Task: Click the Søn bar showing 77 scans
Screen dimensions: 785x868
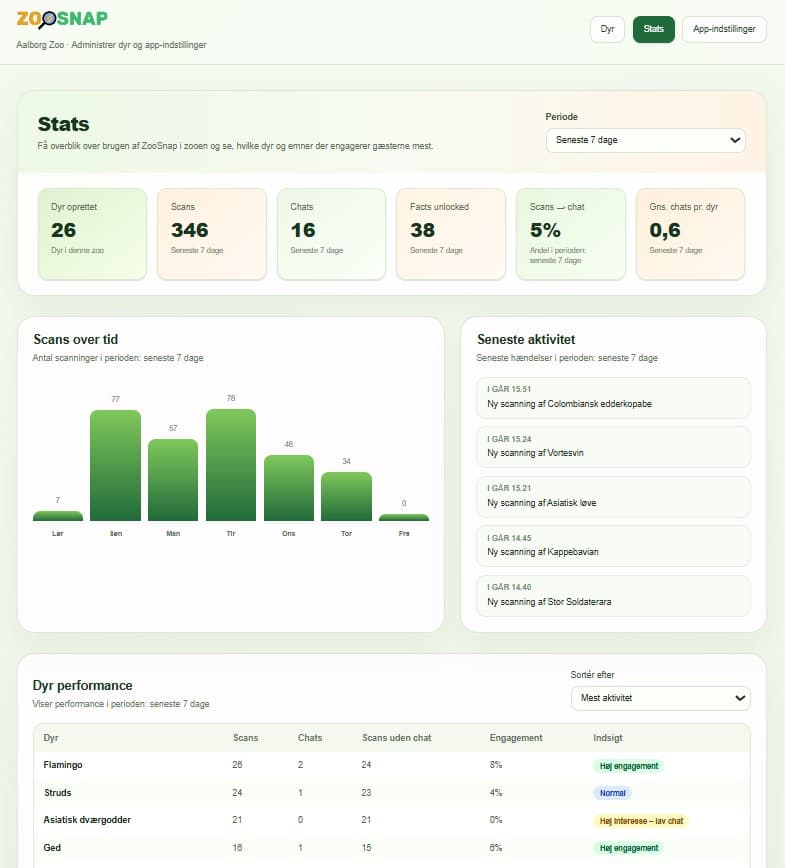Action: coord(115,466)
